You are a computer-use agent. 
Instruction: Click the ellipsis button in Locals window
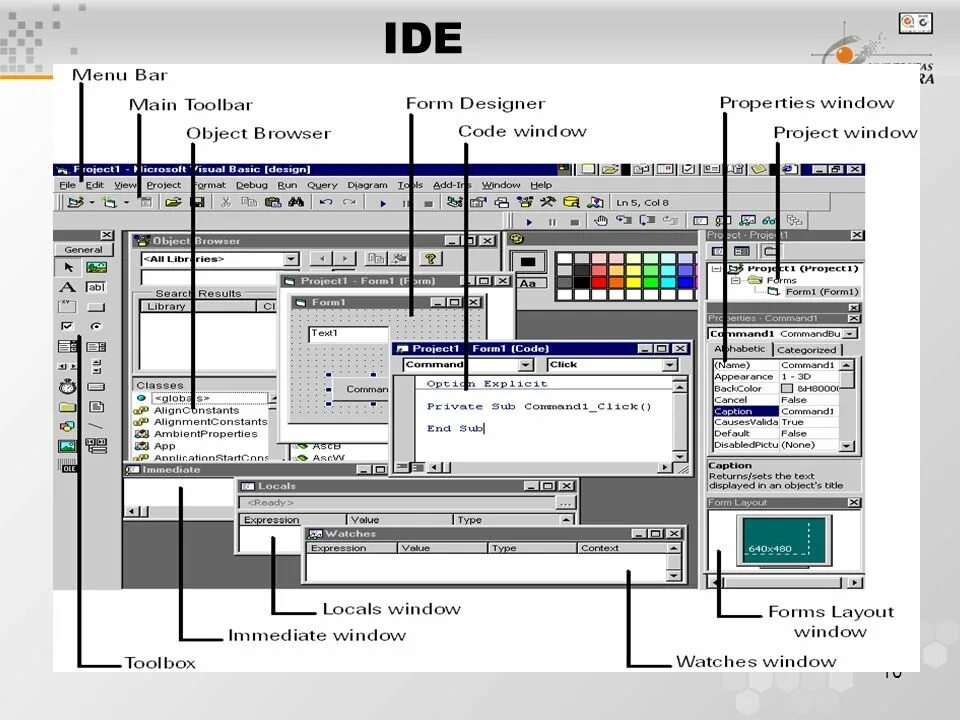(x=565, y=503)
